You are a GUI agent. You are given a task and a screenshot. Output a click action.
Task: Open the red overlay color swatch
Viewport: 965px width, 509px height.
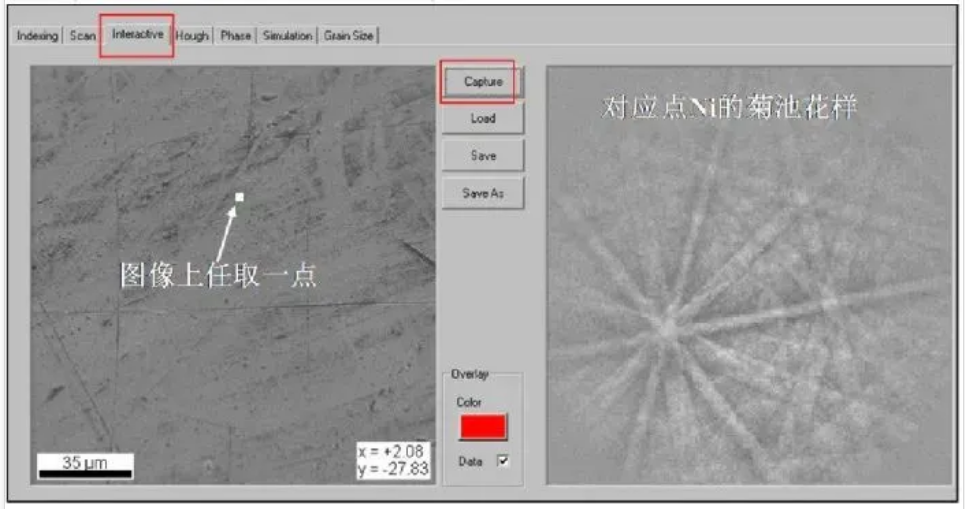483,427
